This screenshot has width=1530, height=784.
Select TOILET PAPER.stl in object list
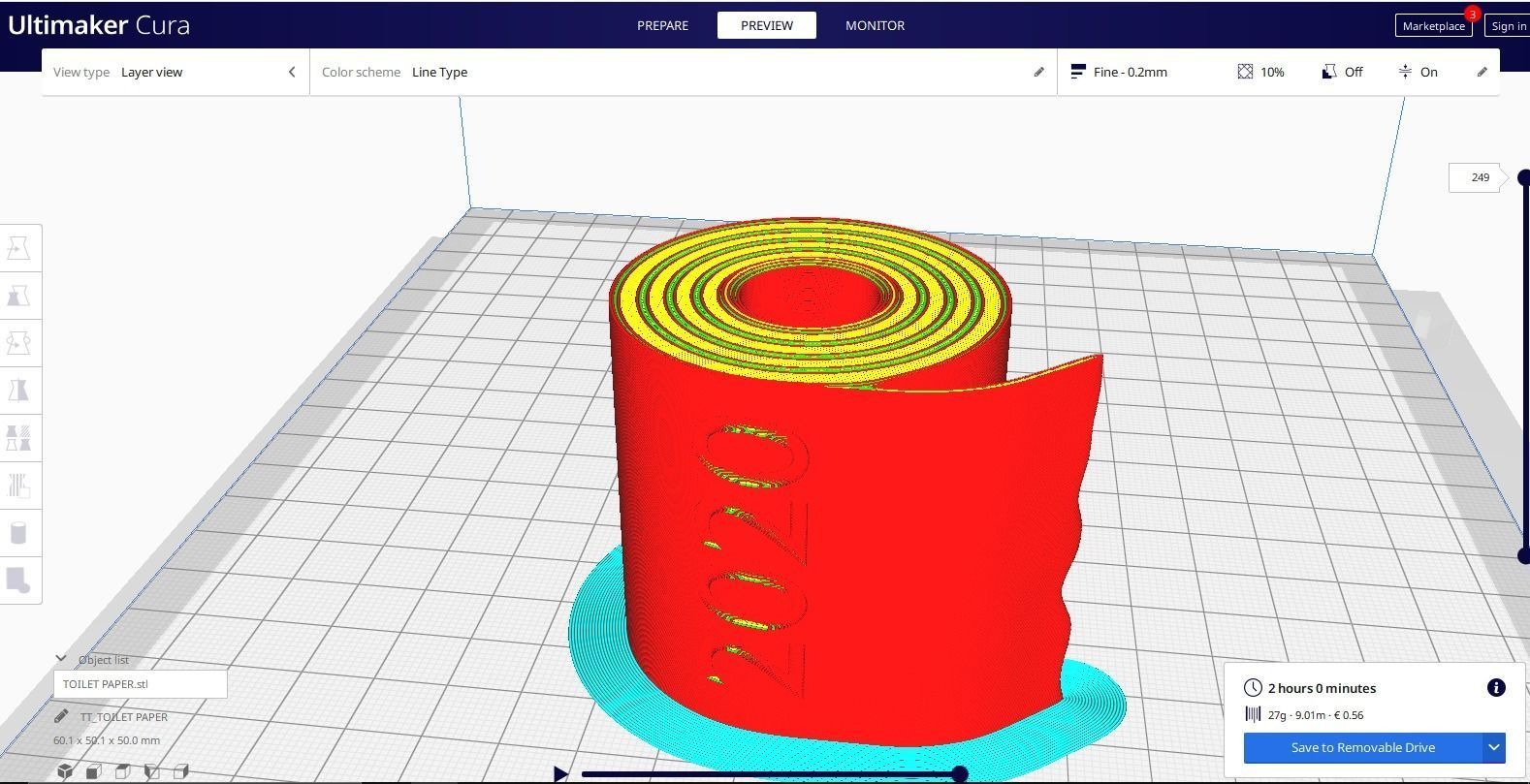tap(141, 683)
